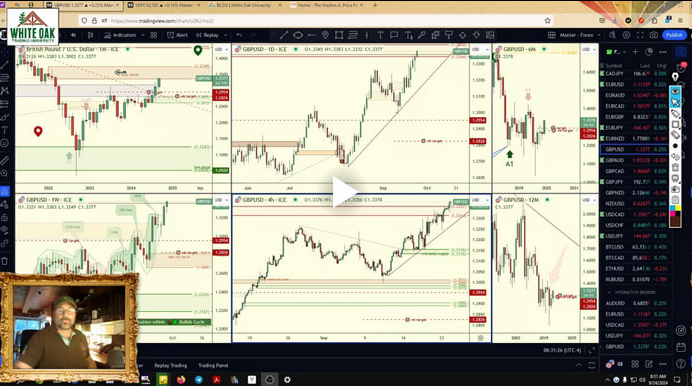This screenshot has height=386, width=692.
Task: Select the ellipse drawing tool in top toolbar
Action: click(298, 35)
